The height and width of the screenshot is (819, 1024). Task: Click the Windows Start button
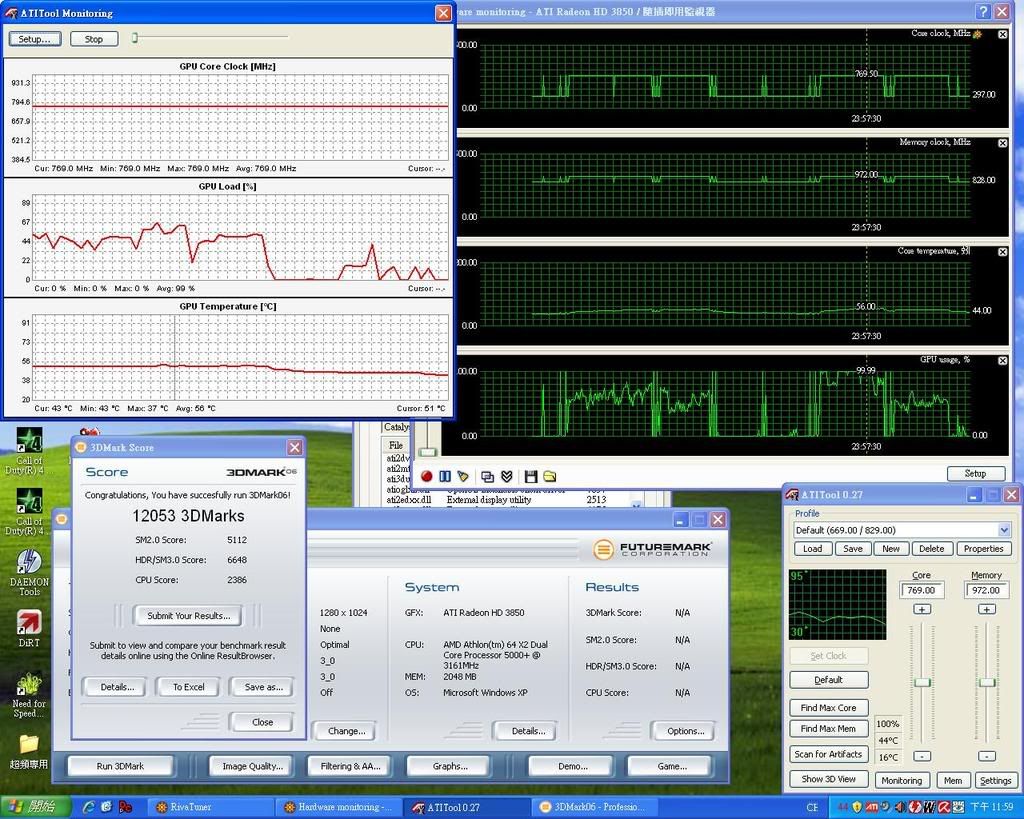[34, 807]
